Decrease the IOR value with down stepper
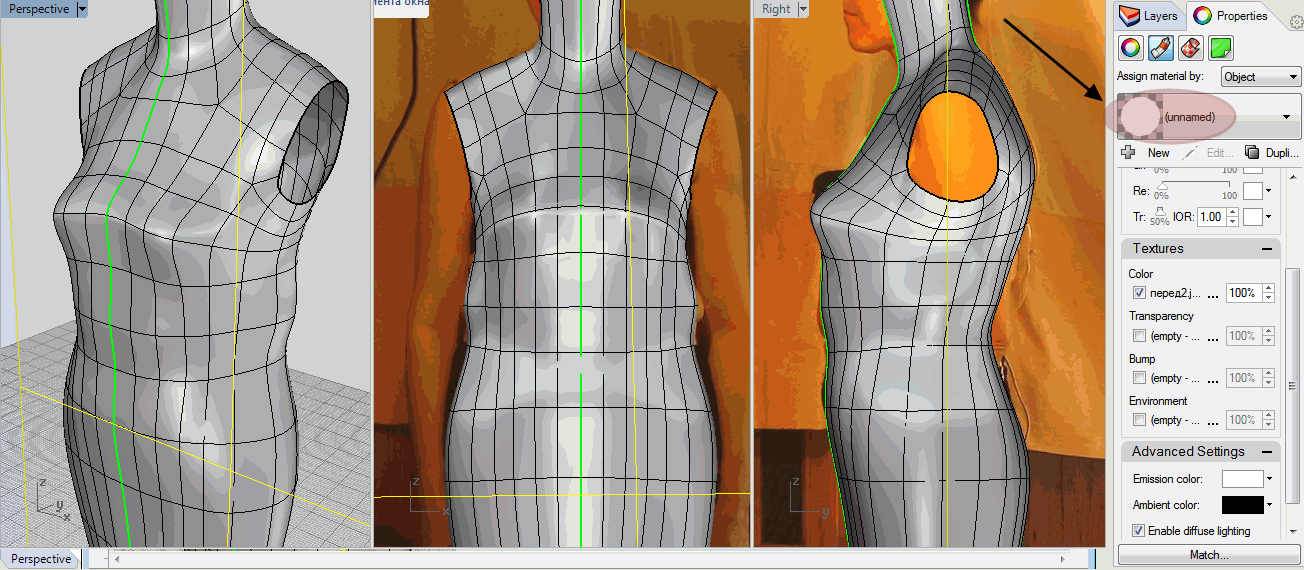 pos(1232,222)
